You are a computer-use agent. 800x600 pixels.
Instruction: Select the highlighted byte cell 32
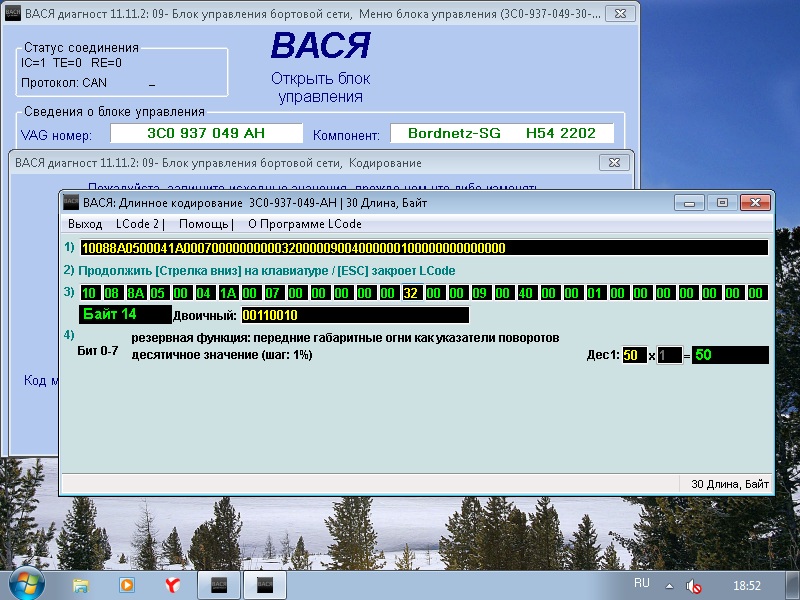point(410,293)
